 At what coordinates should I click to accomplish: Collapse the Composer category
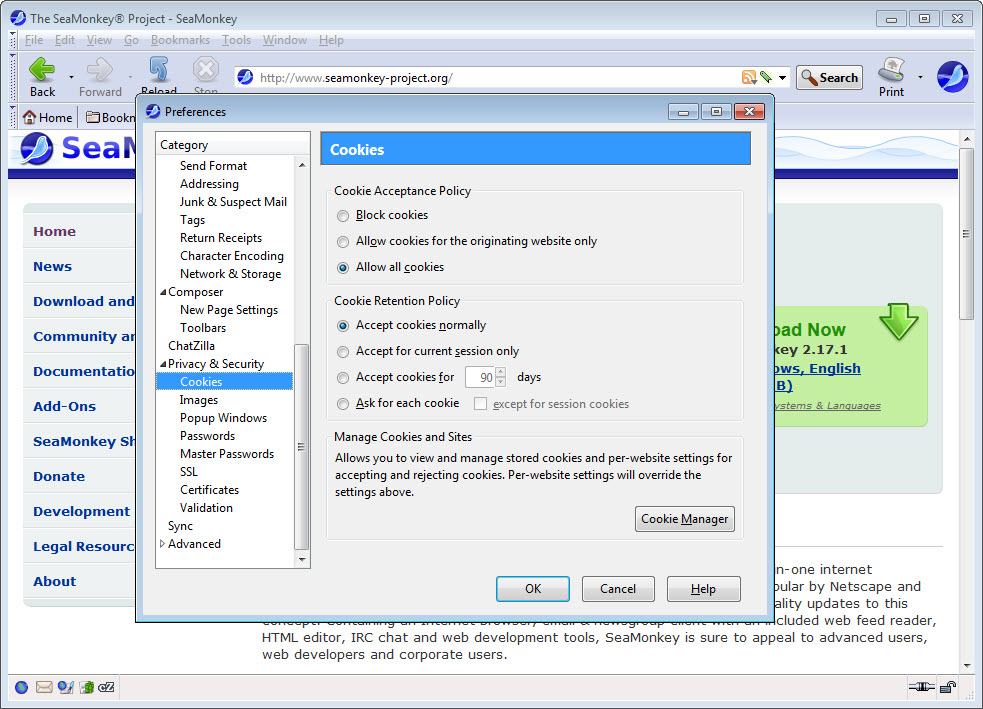(x=163, y=292)
